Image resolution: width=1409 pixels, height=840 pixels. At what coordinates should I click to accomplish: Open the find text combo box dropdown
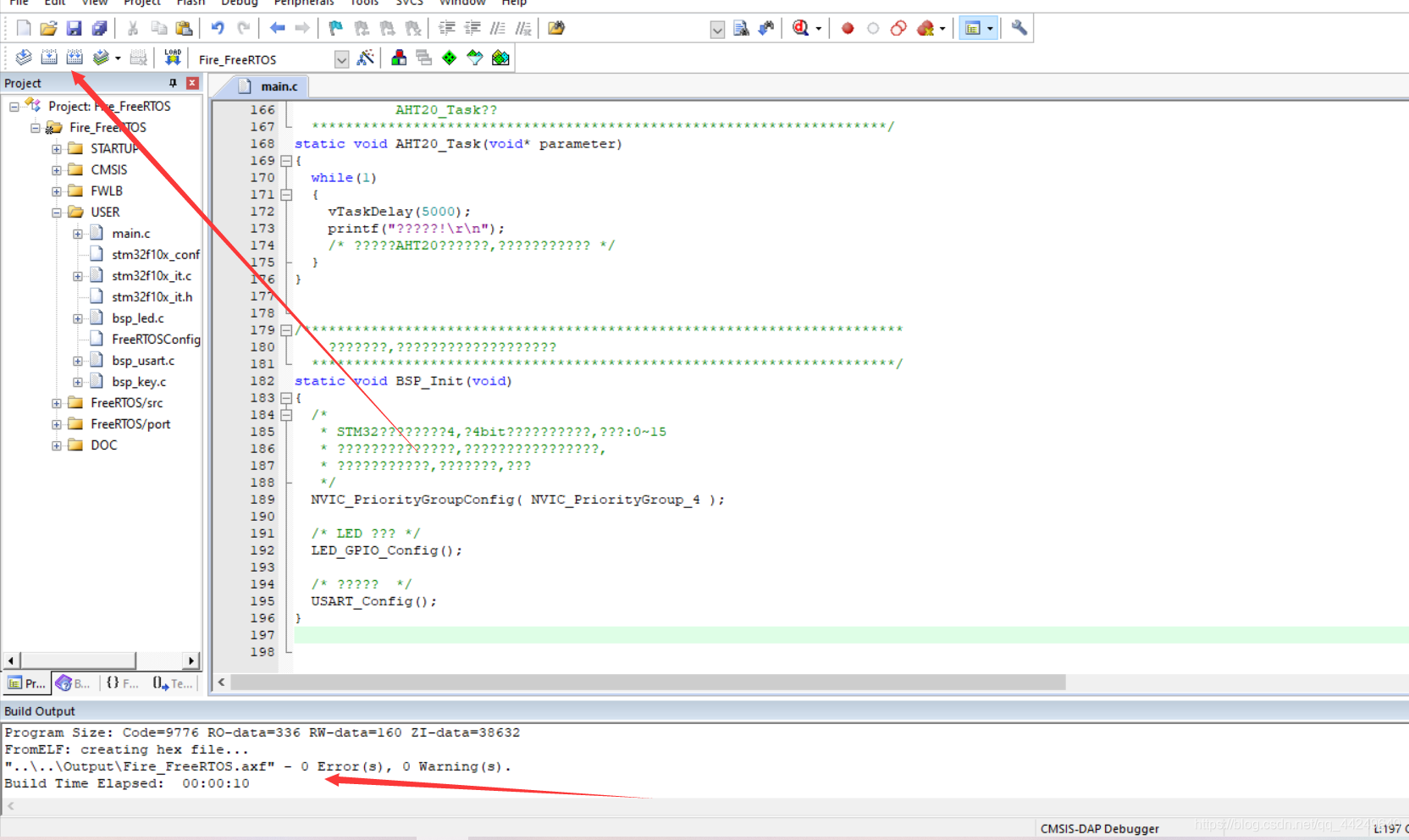click(x=717, y=30)
